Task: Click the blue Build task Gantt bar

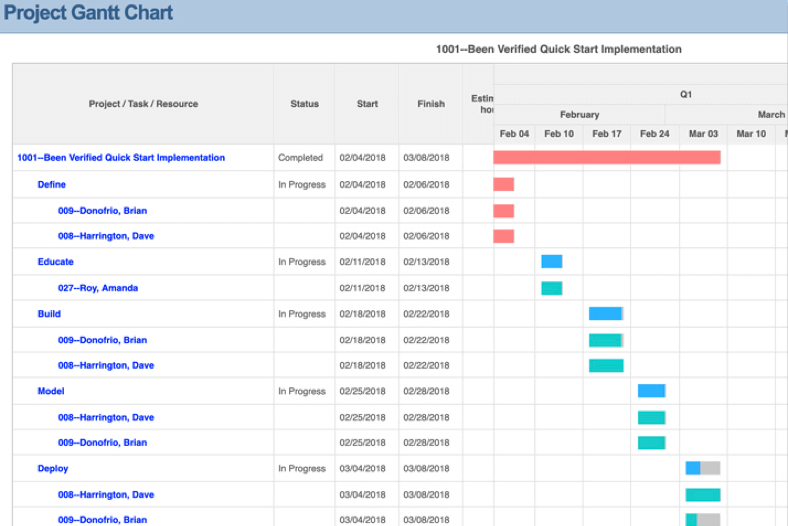Action: (x=606, y=313)
